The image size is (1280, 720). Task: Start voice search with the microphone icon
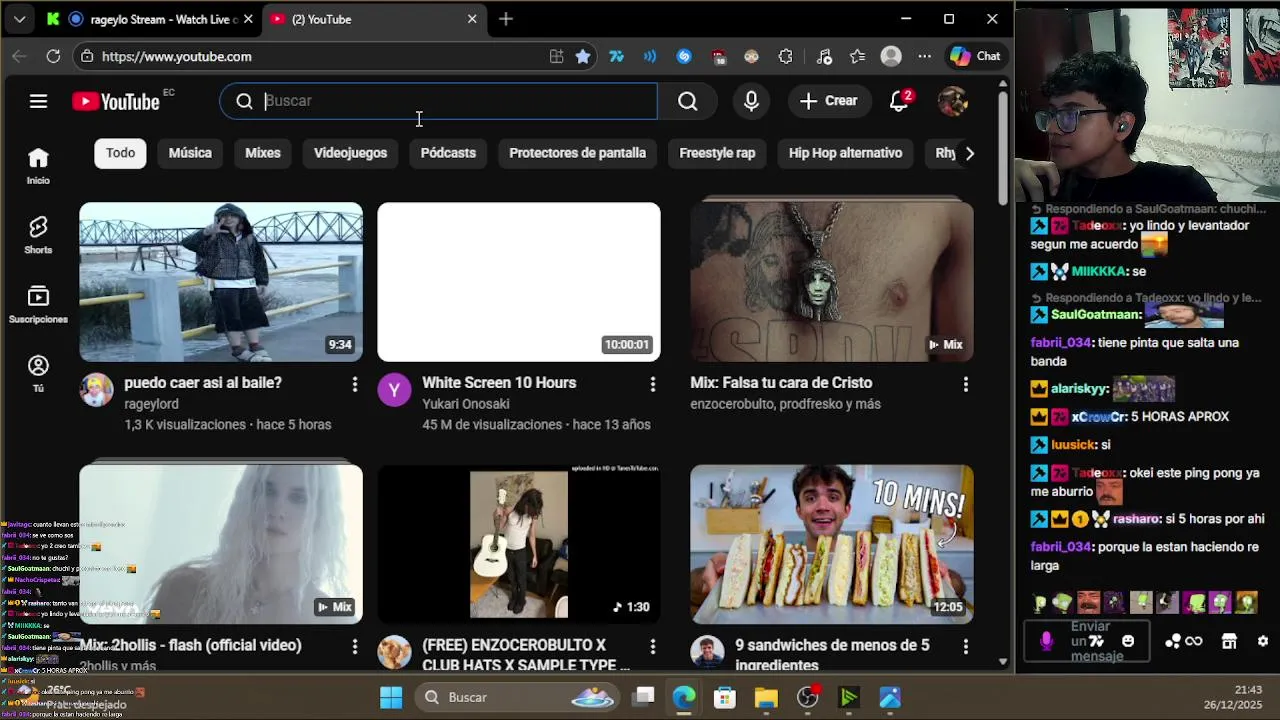click(751, 101)
